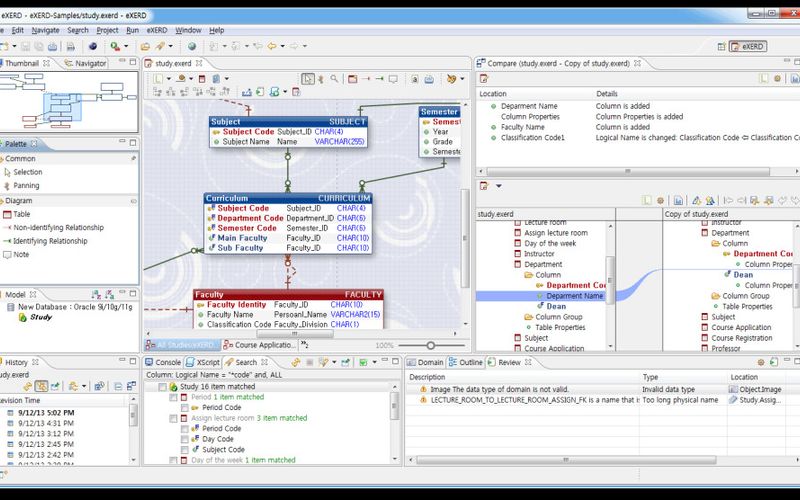The width and height of the screenshot is (800, 500).
Task: Click the highlighted compare mode icon in History toolbar
Action: coord(41,386)
